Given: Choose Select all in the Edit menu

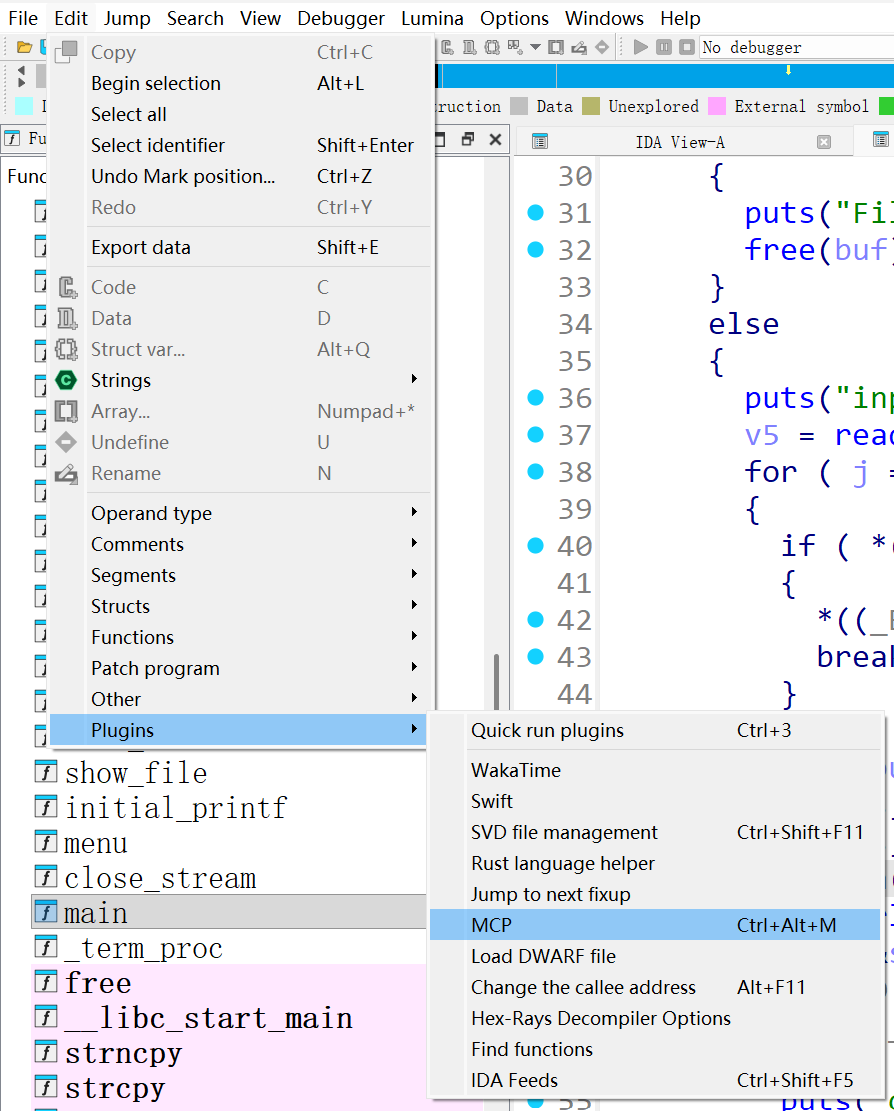Looking at the screenshot, I should coord(128,114).
